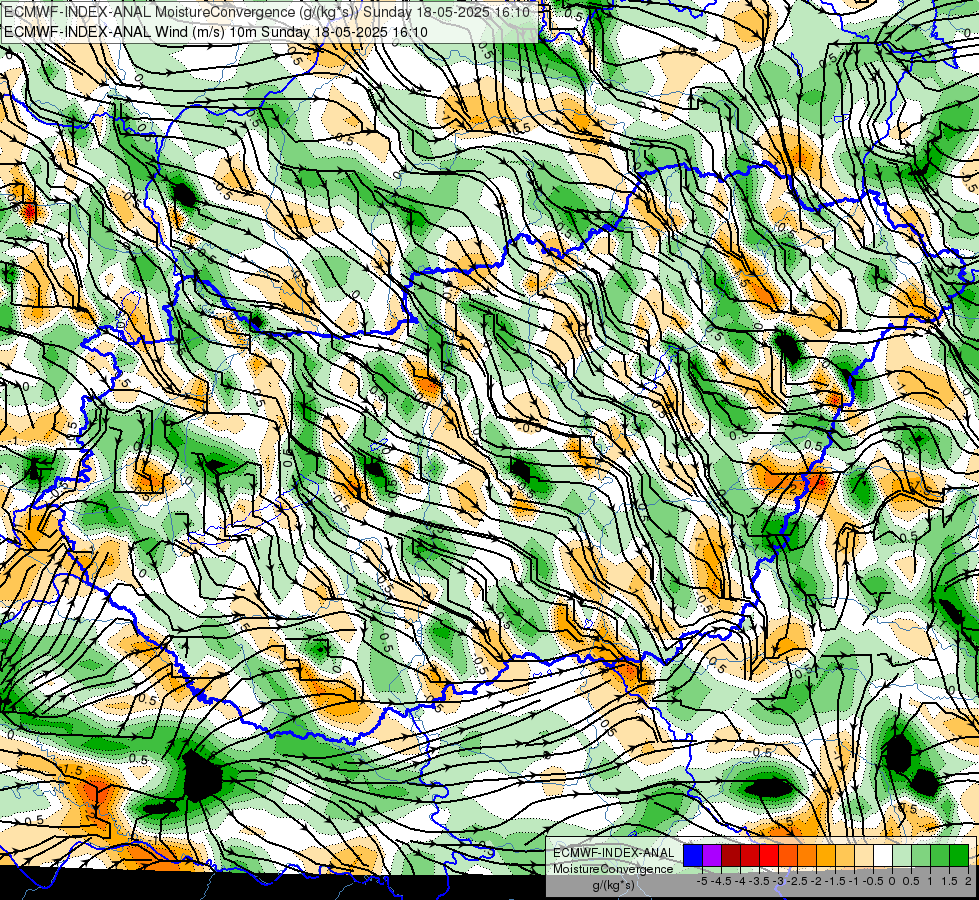Click the light orange legend swatch between -1.5 and -1

845,856
